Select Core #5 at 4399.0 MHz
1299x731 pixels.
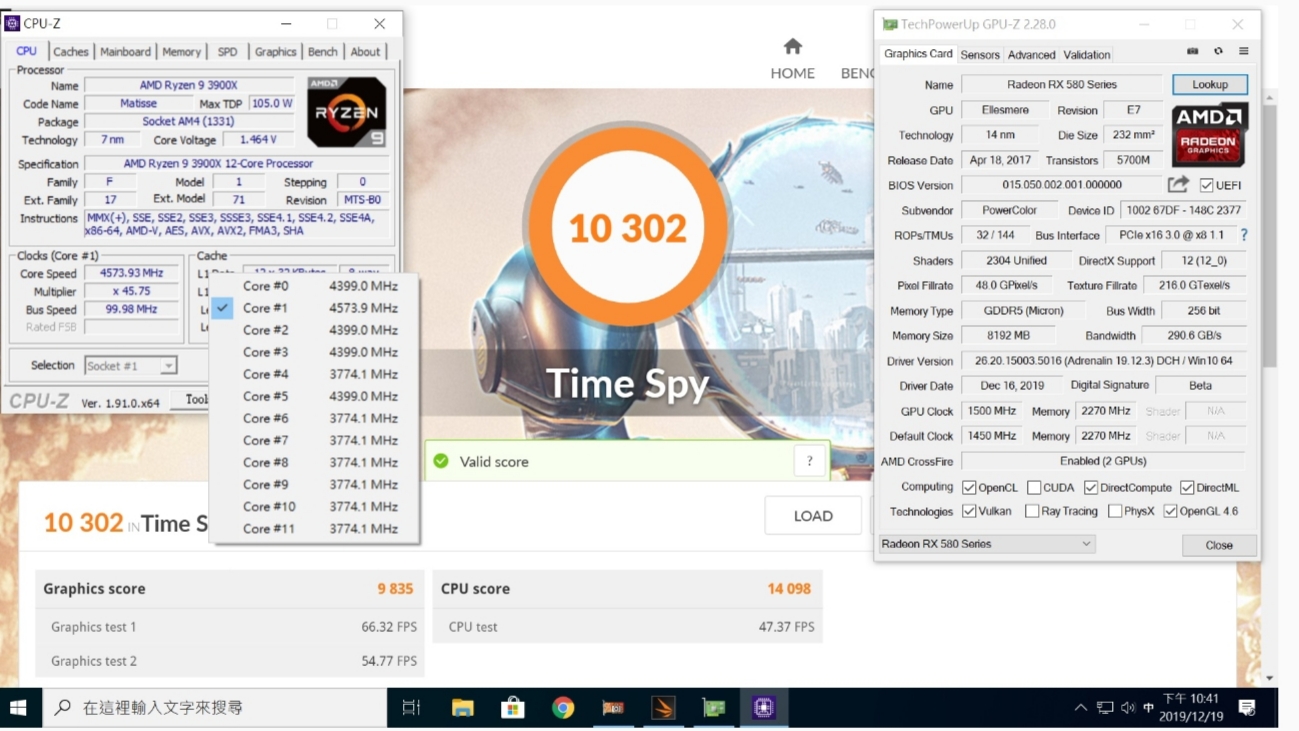tap(314, 396)
